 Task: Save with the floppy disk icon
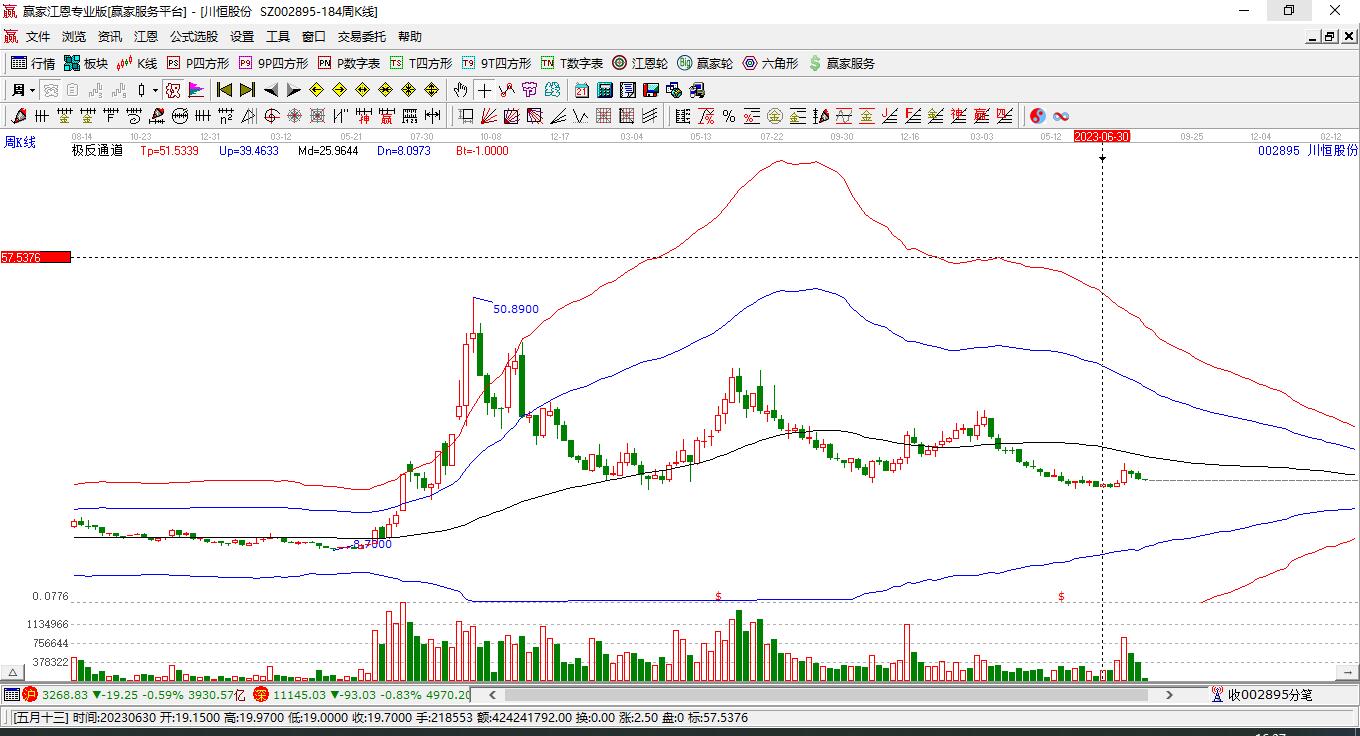(650, 90)
